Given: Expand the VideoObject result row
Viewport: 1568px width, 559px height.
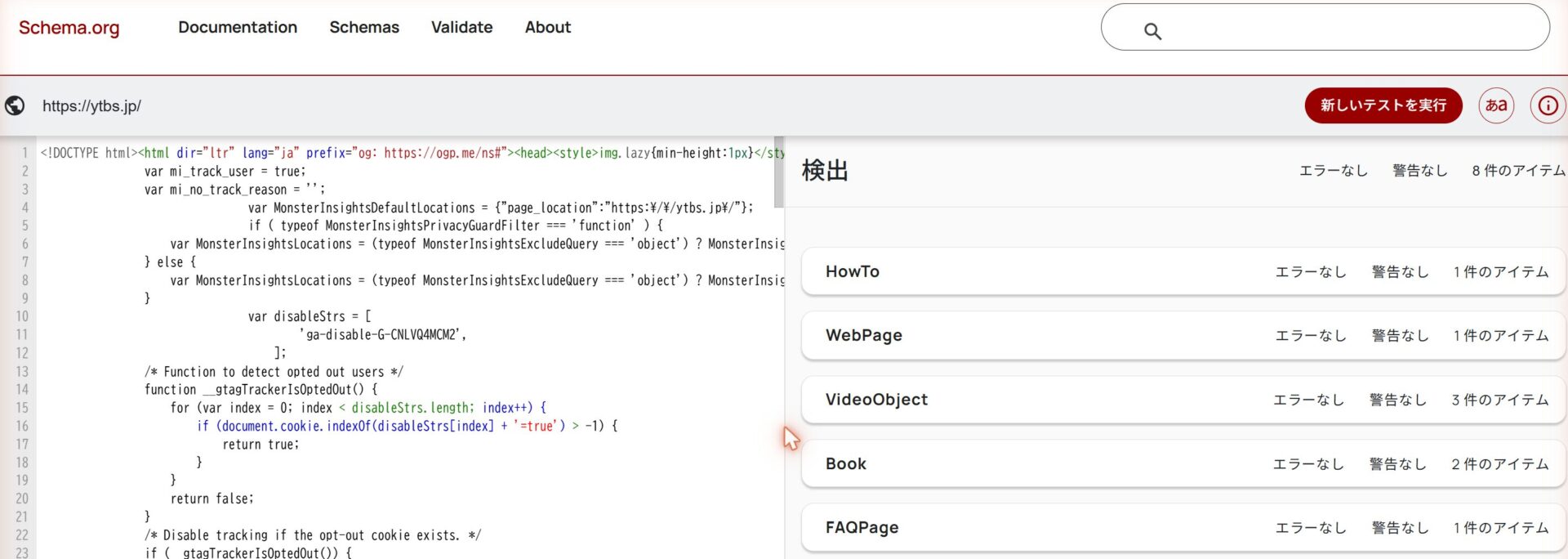Looking at the screenshot, I should pyautogui.click(x=1183, y=400).
